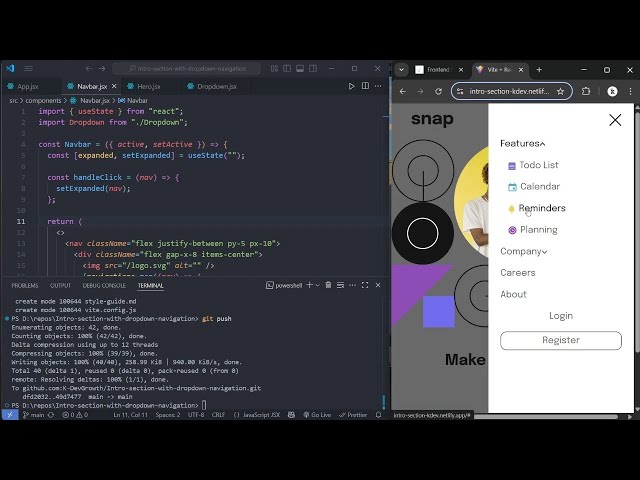The image size is (640, 480).
Task: Toggle the bottom panel layout icon
Action: coord(300,68)
